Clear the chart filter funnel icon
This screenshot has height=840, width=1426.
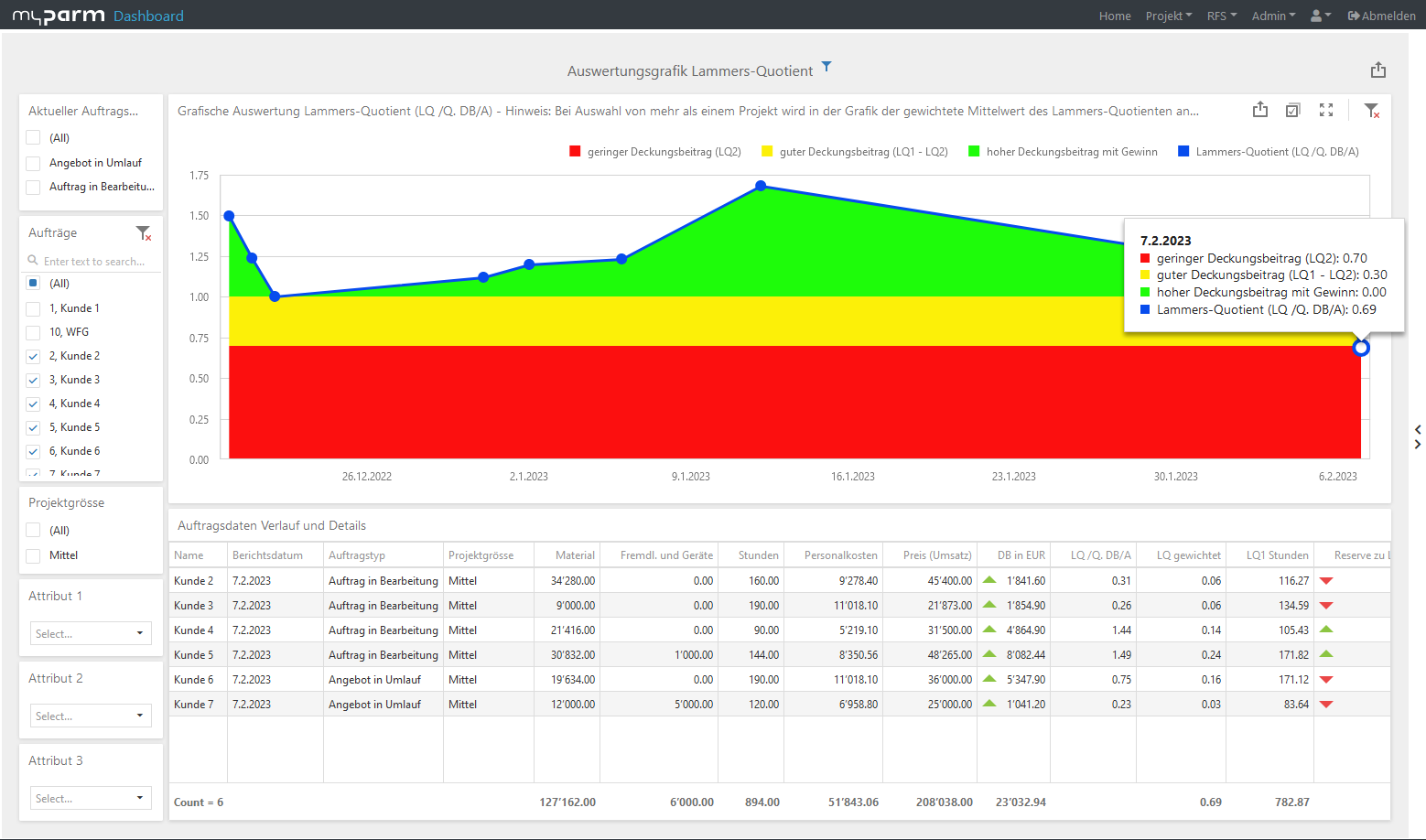coord(1371,111)
